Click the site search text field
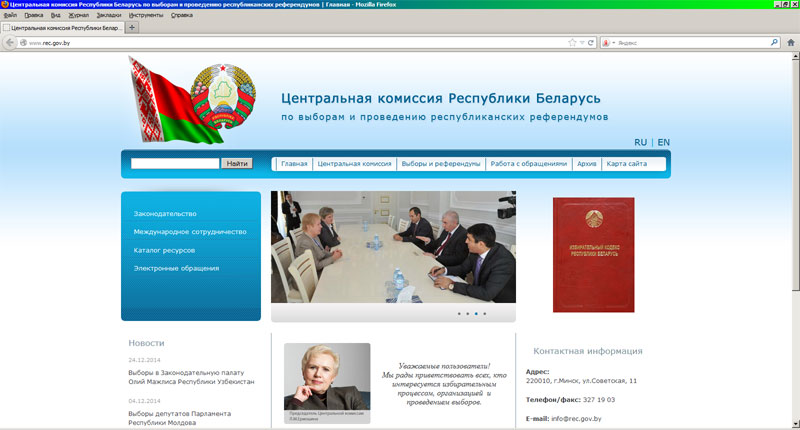Screen dimensions: 800x430 (175, 163)
